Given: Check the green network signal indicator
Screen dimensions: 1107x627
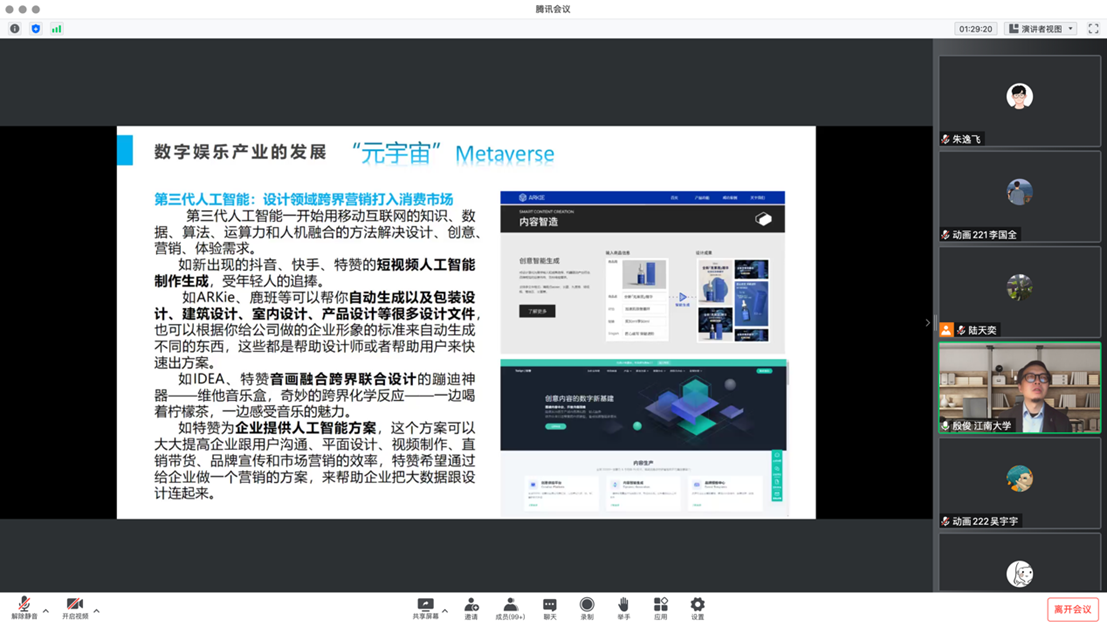Looking at the screenshot, I should pos(56,29).
